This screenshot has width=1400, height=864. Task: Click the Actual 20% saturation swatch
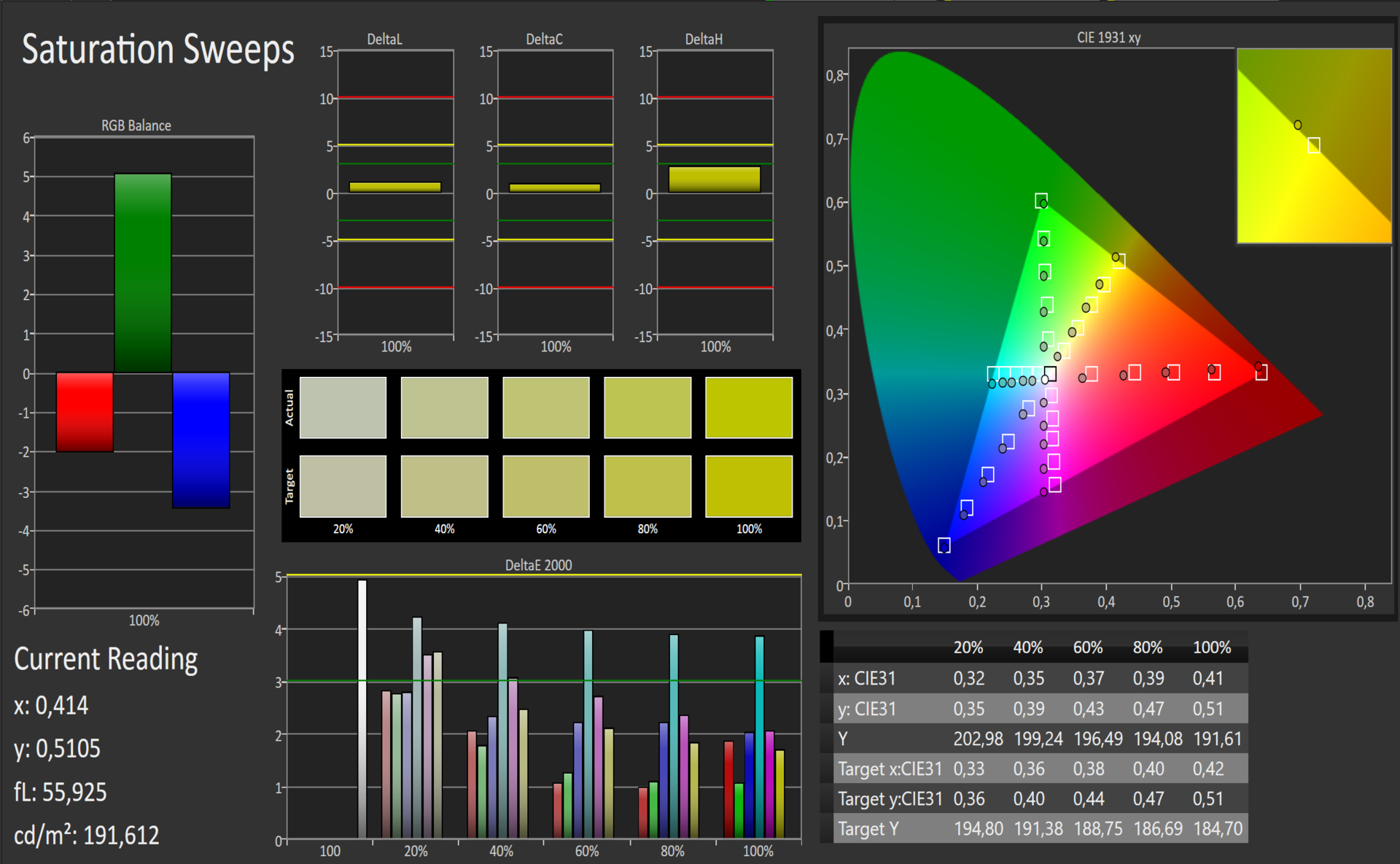pyautogui.click(x=343, y=408)
